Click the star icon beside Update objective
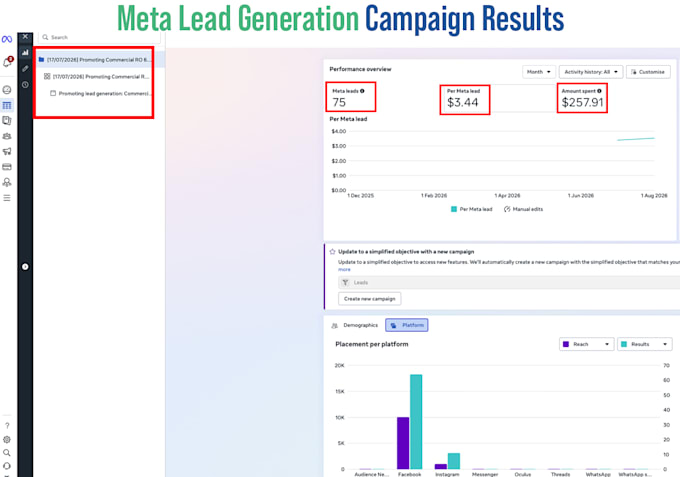The image size is (680, 477). (x=333, y=252)
